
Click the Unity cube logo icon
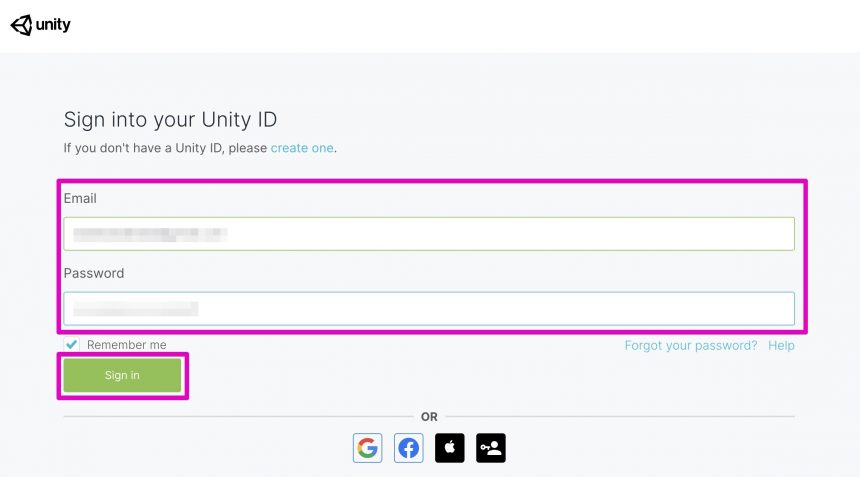(x=21, y=25)
